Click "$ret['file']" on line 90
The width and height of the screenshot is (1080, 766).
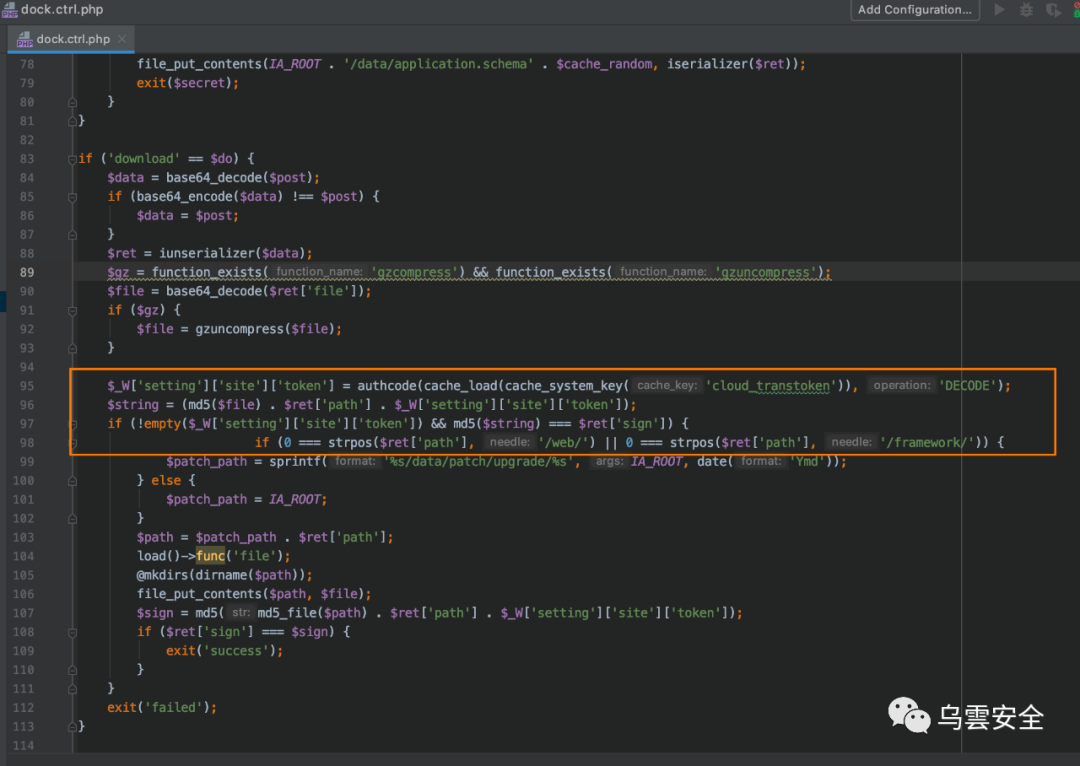[x=312, y=291]
